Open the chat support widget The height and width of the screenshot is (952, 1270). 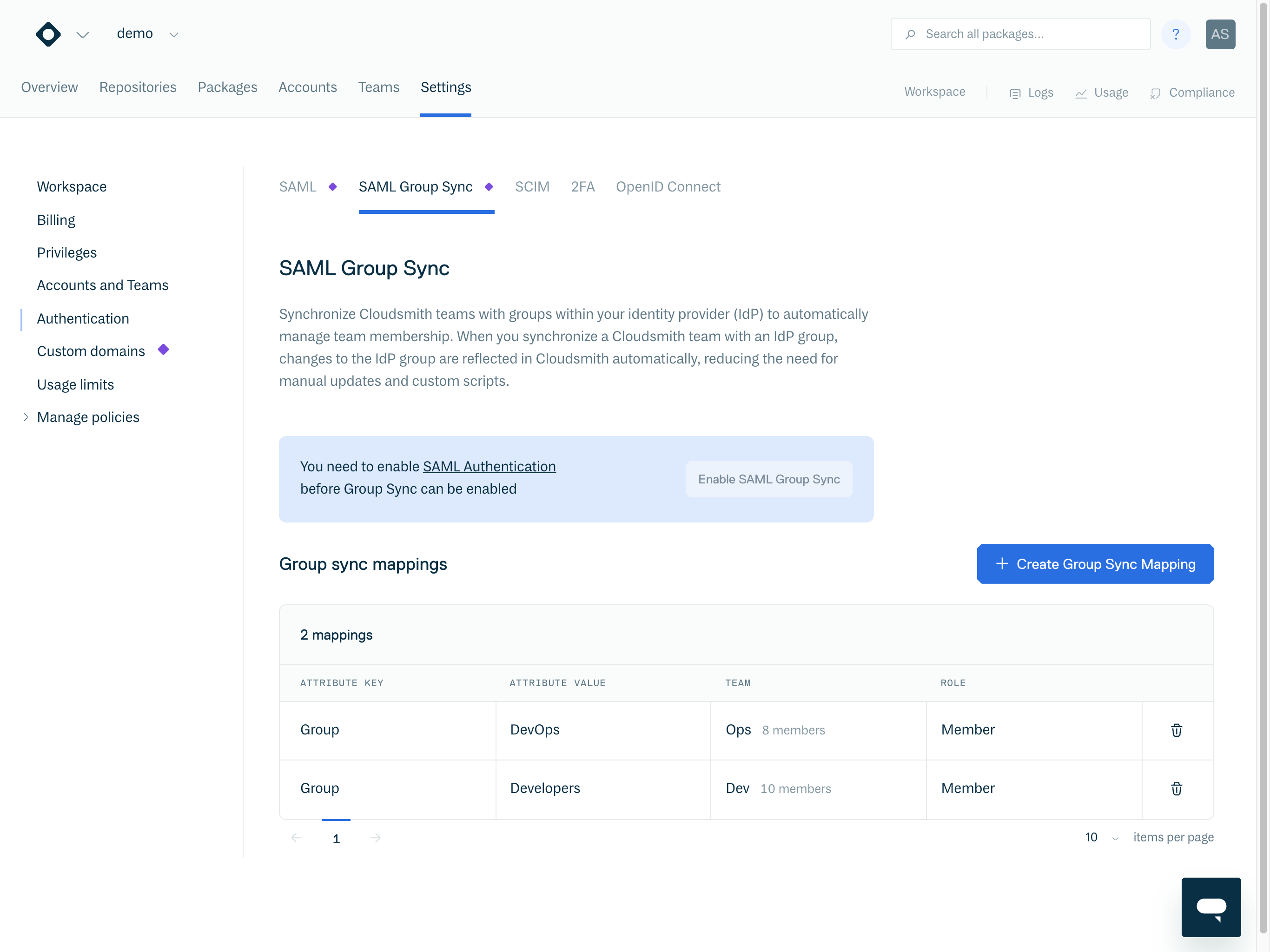pyautogui.click(x=1210, y=906)
